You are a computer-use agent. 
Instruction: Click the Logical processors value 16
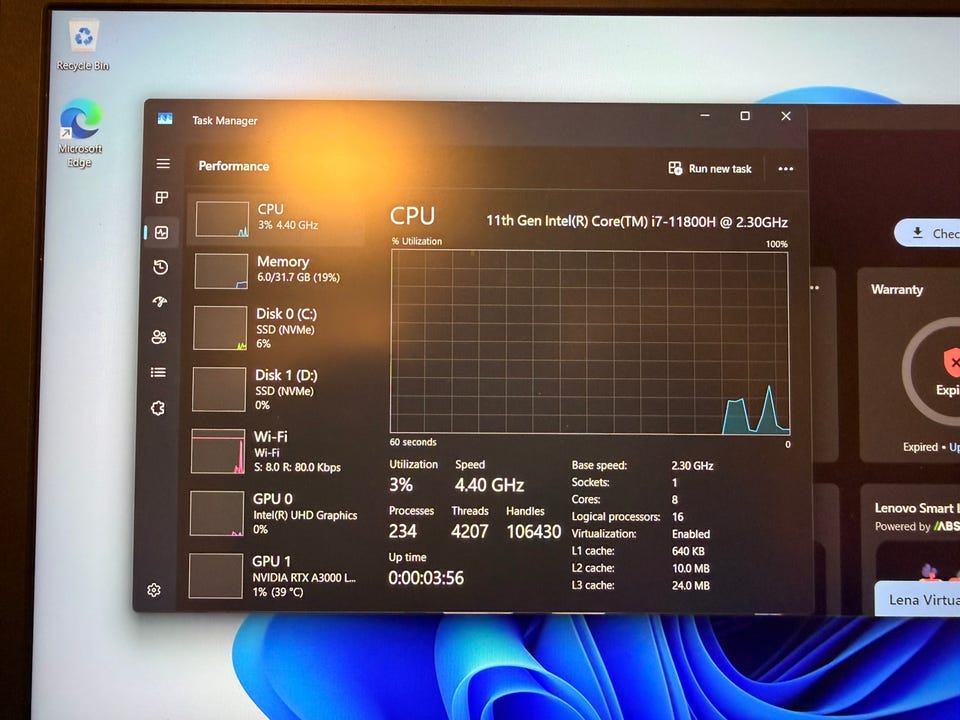coord(678,517)
